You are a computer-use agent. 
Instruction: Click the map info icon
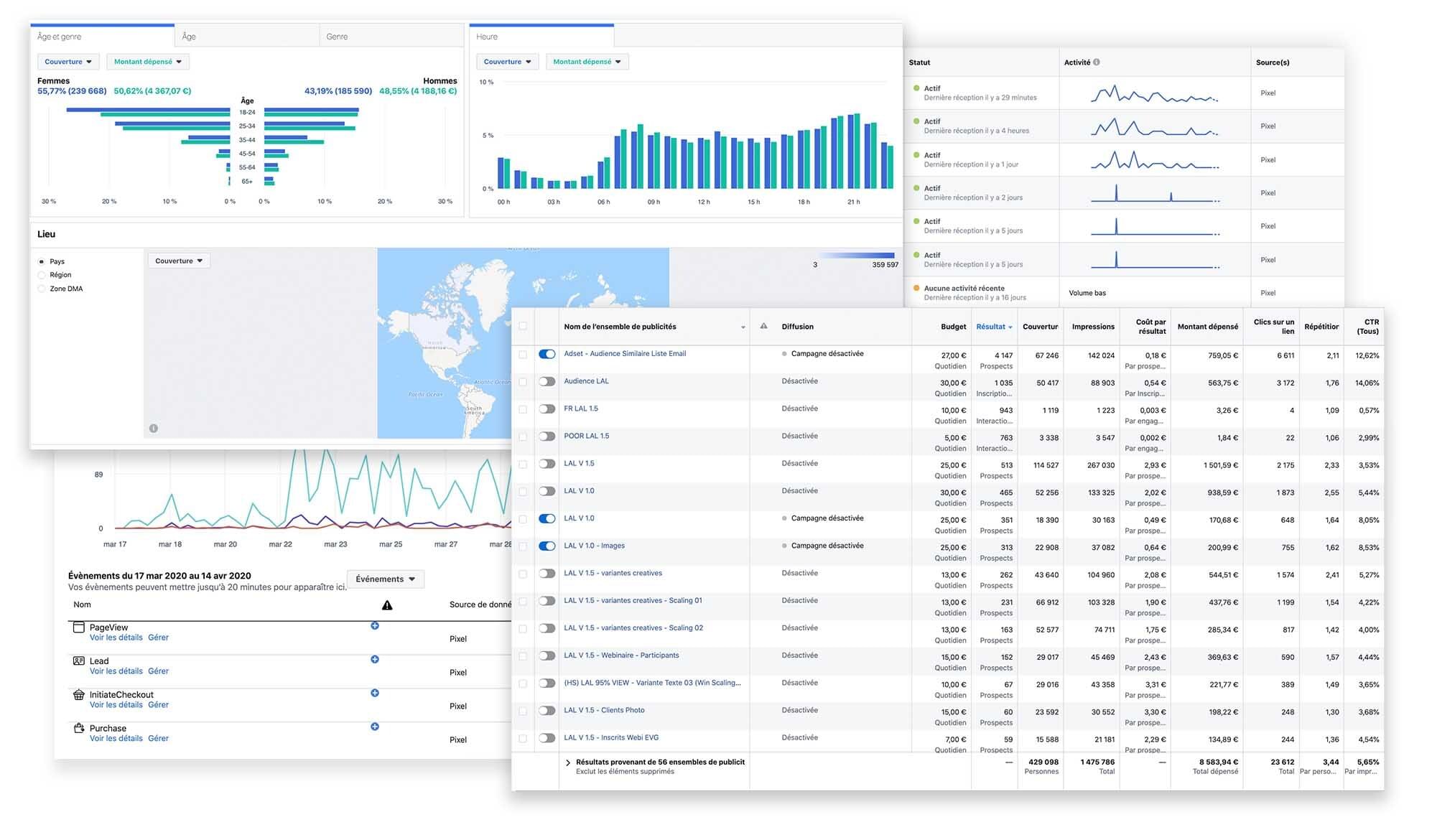[153, 429]
